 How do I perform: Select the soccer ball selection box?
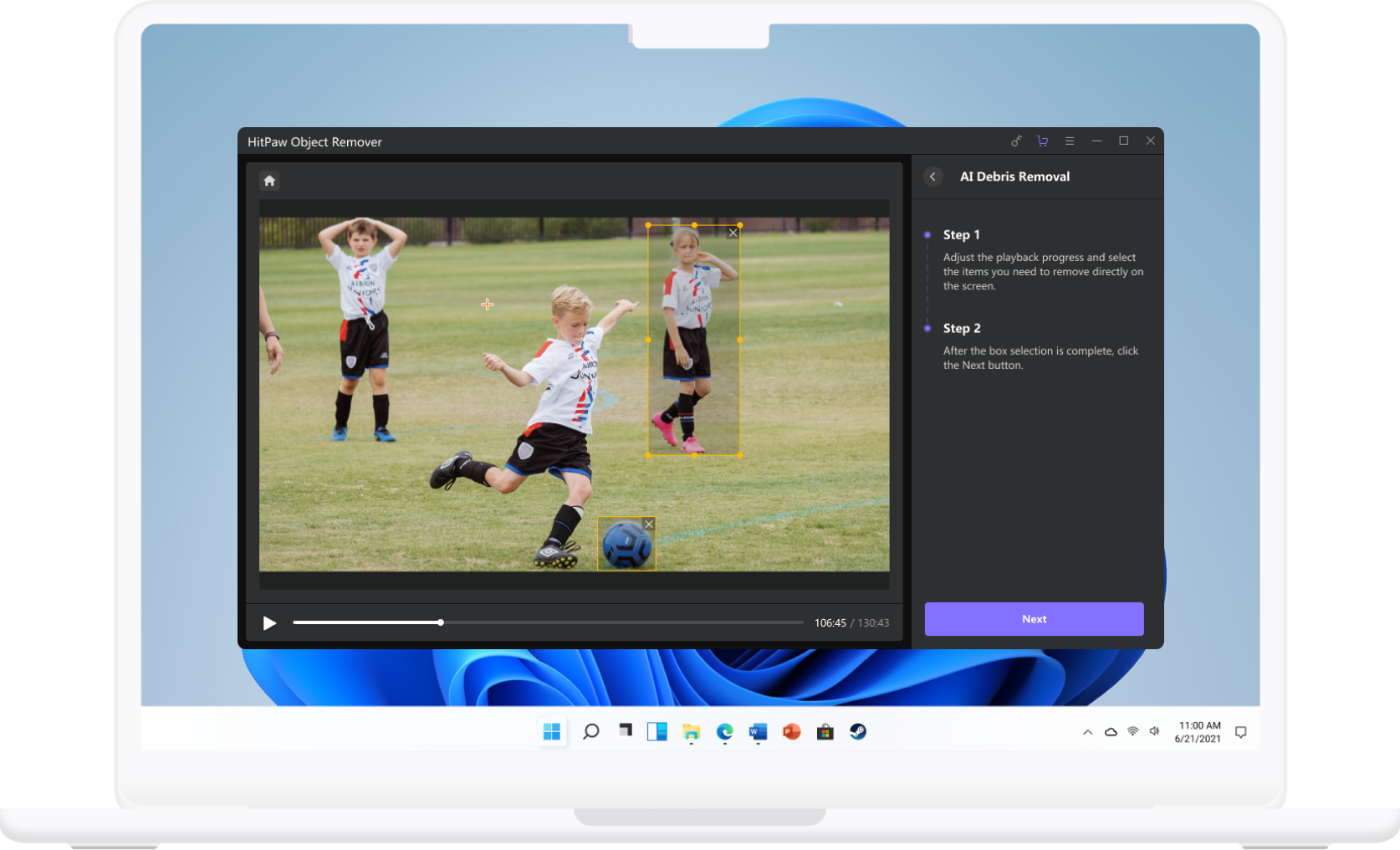point(626,545)
